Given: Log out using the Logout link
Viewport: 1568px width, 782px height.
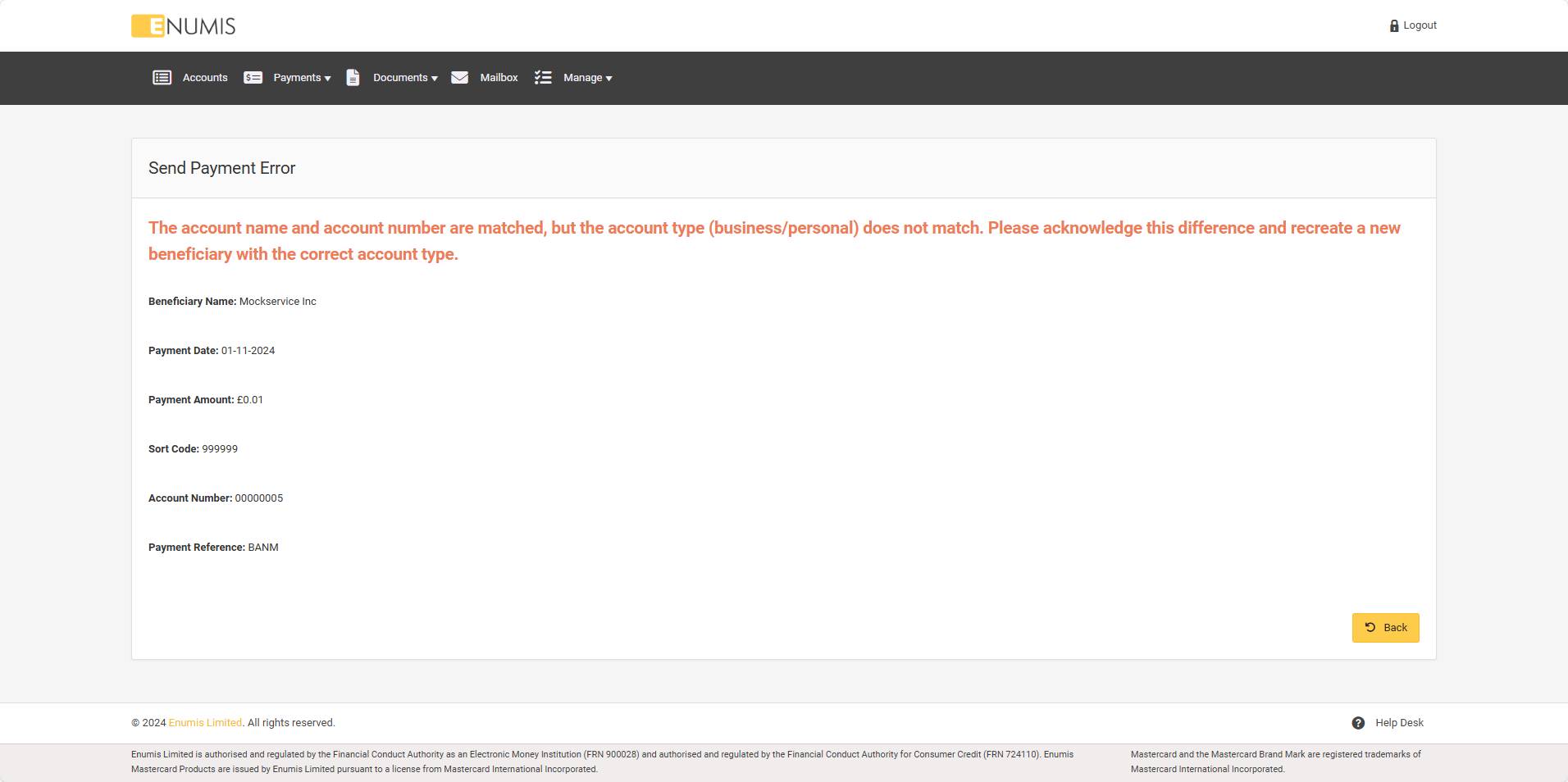Looking at the screenshot, I should click(1420, 25).
